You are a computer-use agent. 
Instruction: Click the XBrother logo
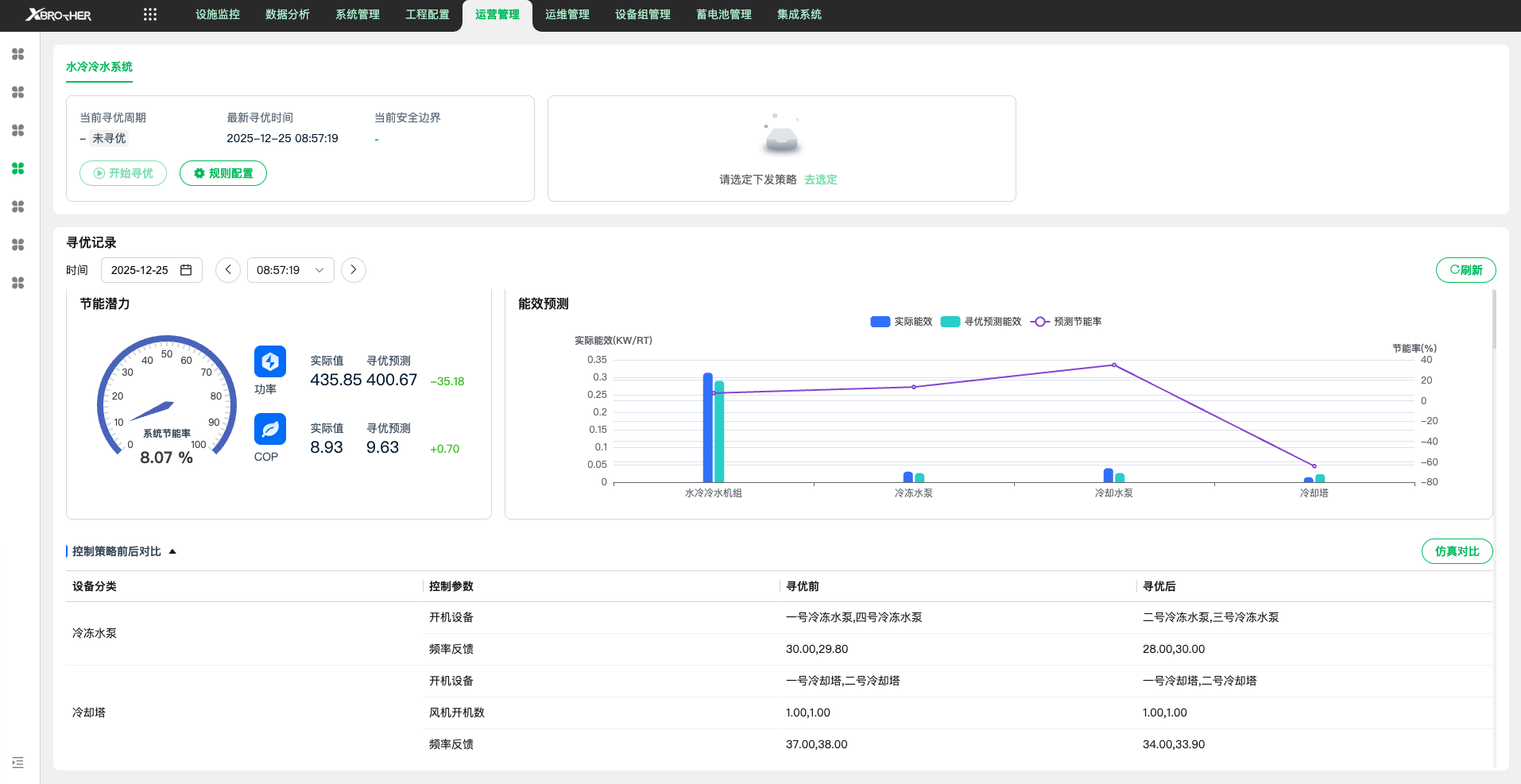coord(59,15)
